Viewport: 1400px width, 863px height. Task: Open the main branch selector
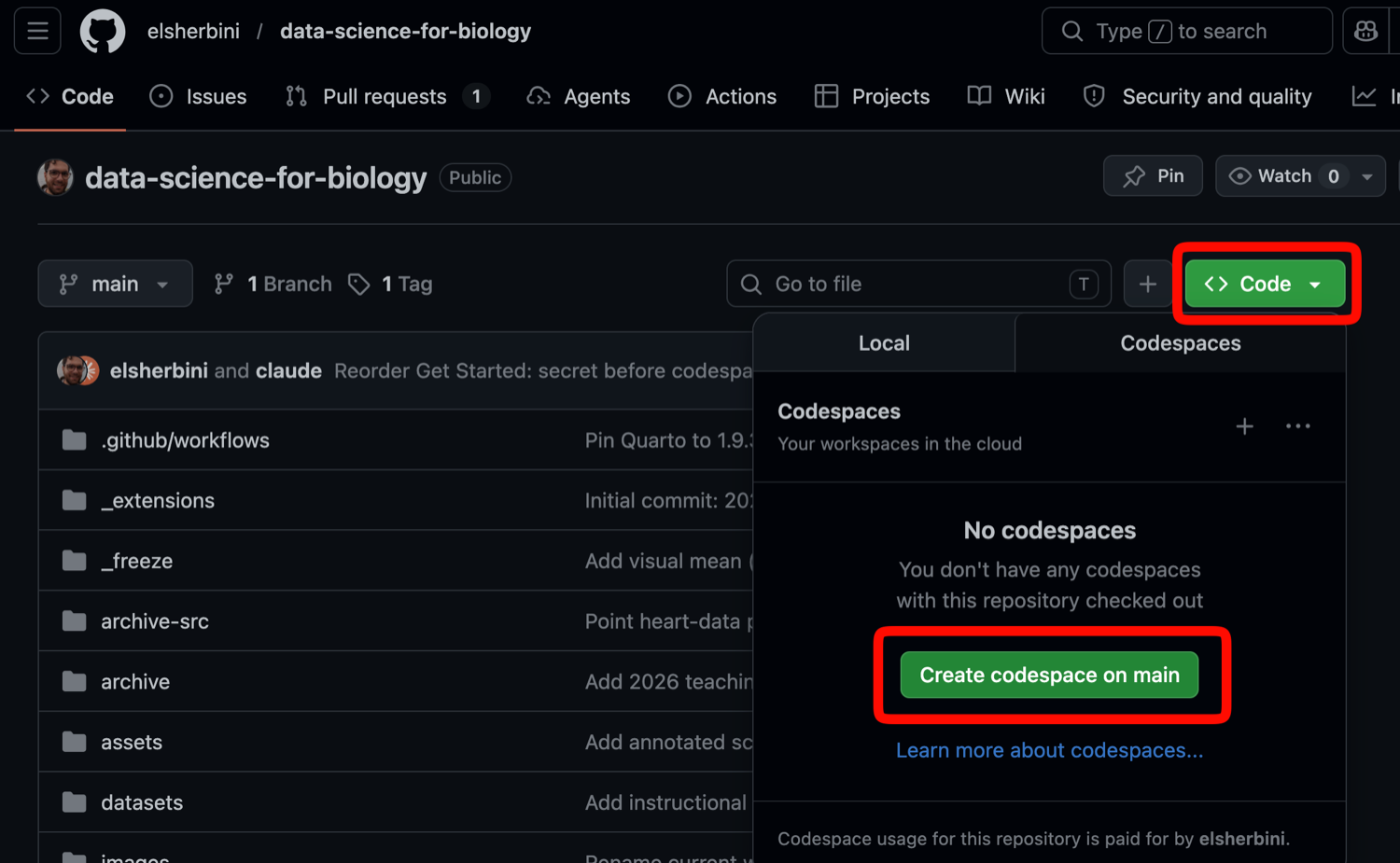click(x=115, y=284)
